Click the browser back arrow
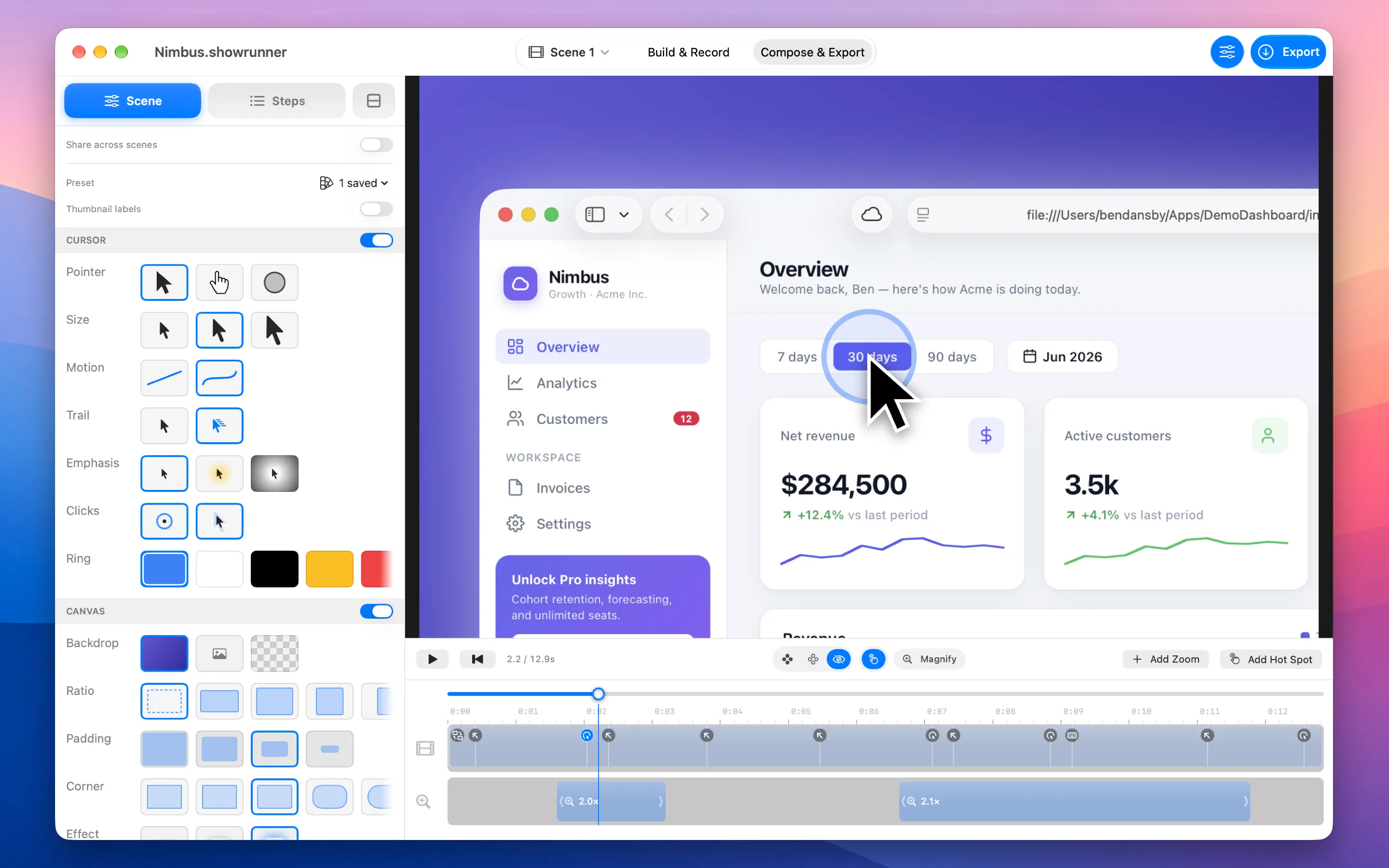Screen dimensions: 1389x868 pos(668,215)
